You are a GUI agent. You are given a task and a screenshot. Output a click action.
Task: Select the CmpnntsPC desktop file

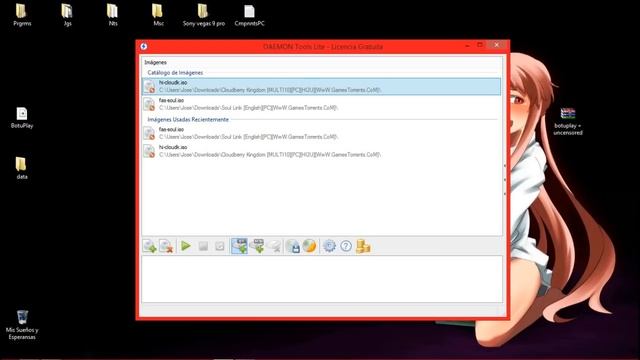coord(249,15)
